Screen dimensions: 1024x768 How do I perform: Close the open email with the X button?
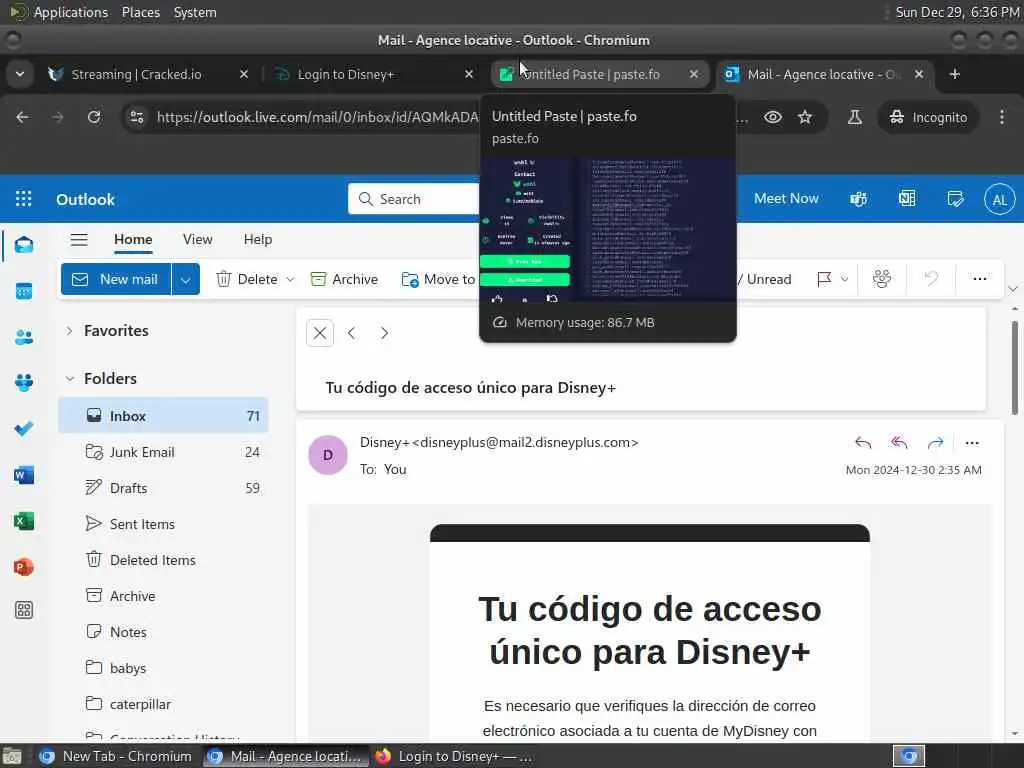click(x=320, y=333)
